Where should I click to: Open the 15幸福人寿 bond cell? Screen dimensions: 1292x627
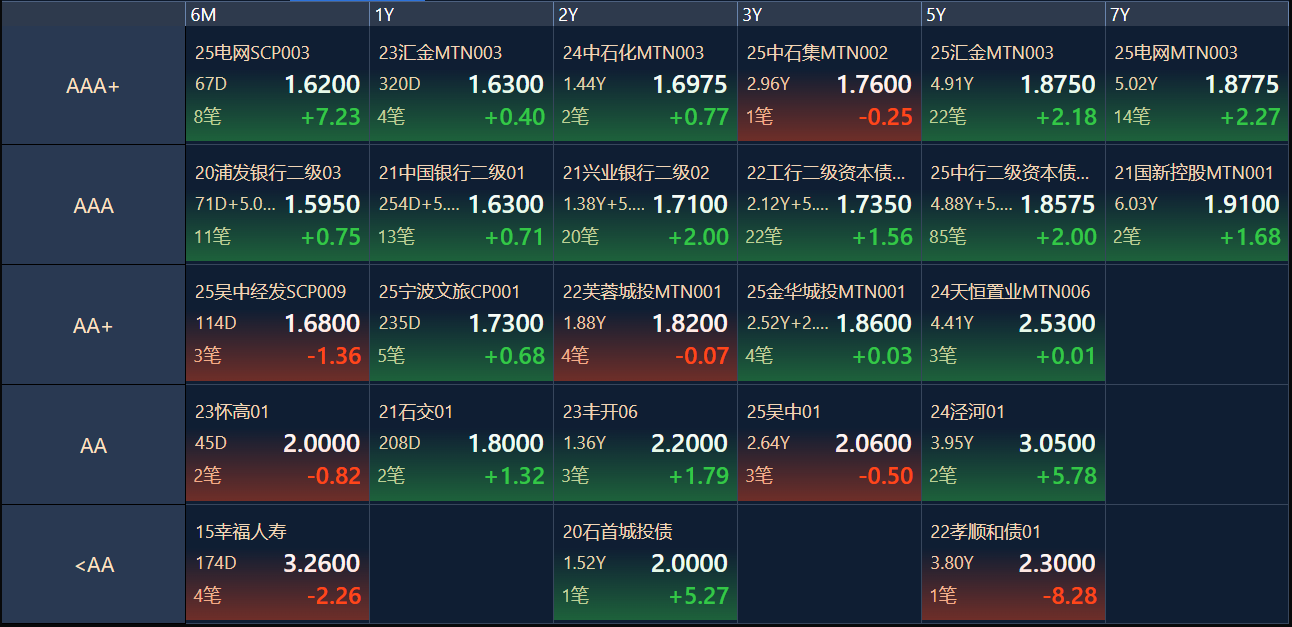pos(277,565)
